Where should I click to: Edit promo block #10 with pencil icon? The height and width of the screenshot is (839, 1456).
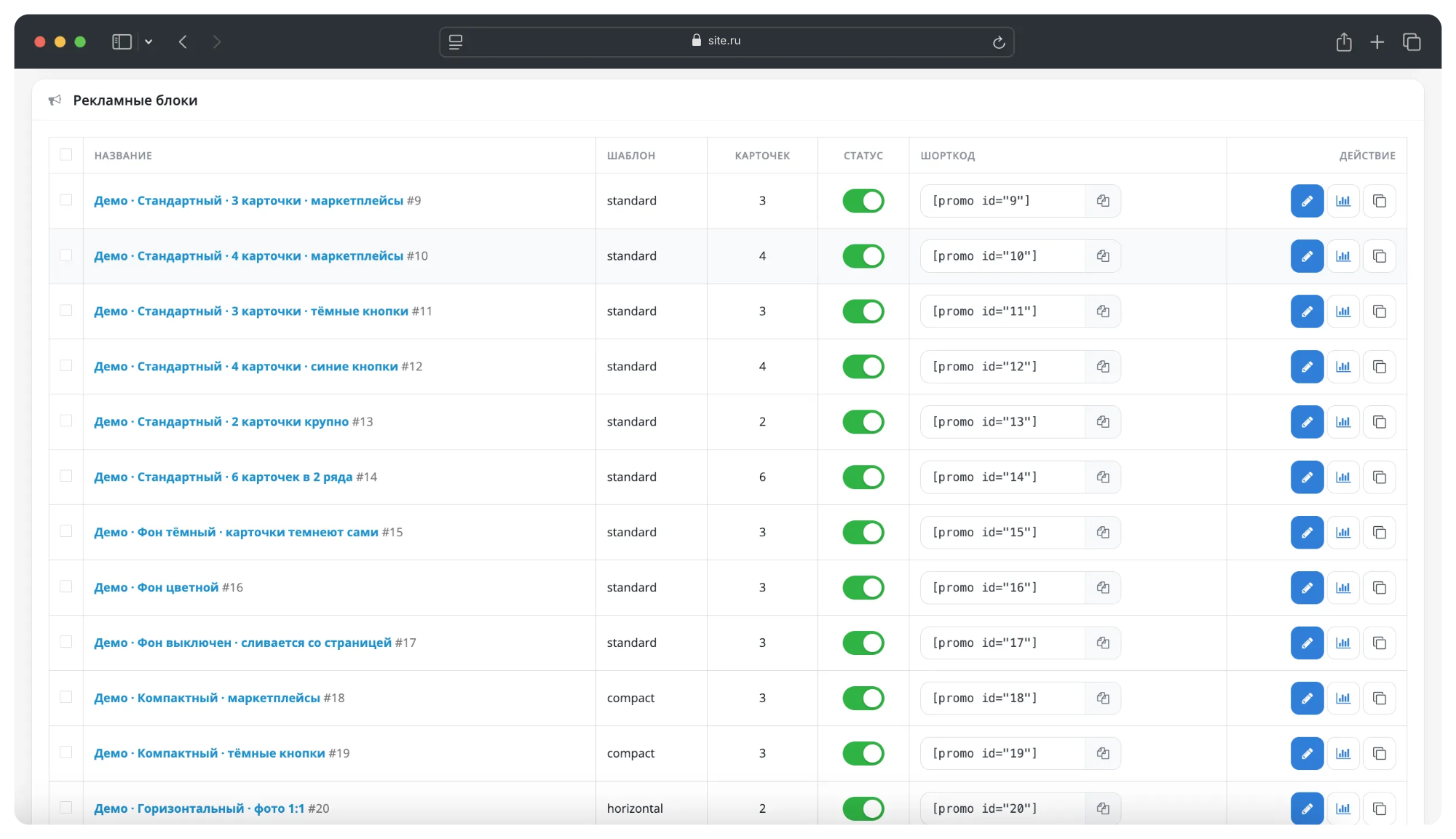tap(1307, 256)
